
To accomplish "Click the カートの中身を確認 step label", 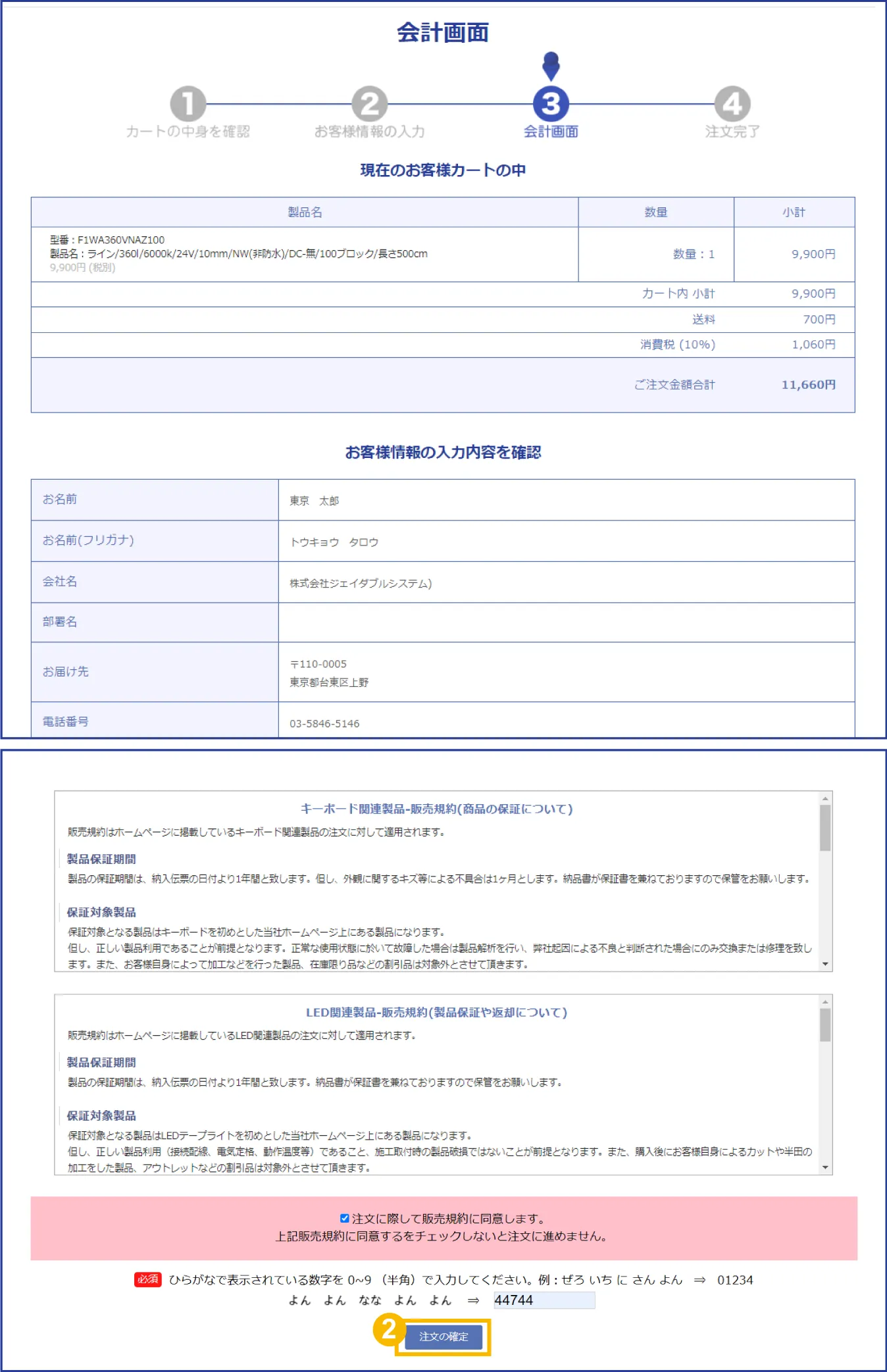I will point(188,132).
